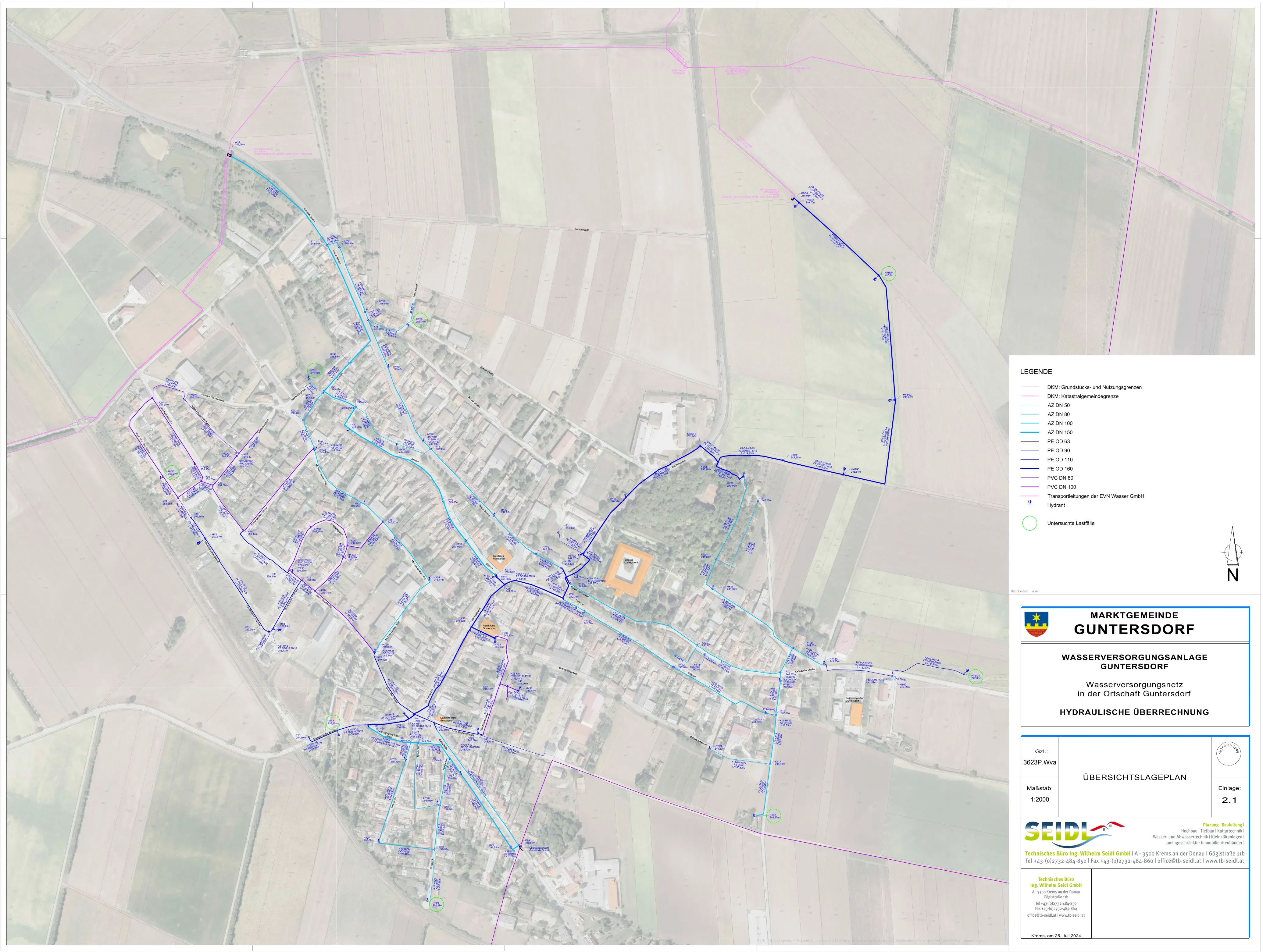Screen dimensions: 1263x952
Task: Select the ÜBERSICHTSLAGEPLAN title cell
Action: [1136, 777]
